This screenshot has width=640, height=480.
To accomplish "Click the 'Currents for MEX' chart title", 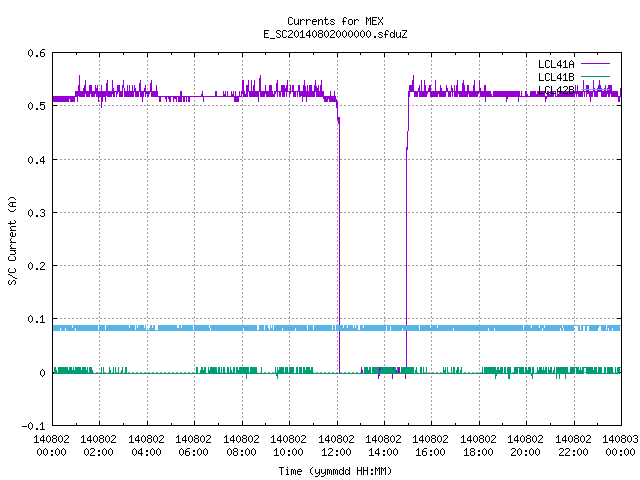I will pyautogui.click(x=335, y=21).
